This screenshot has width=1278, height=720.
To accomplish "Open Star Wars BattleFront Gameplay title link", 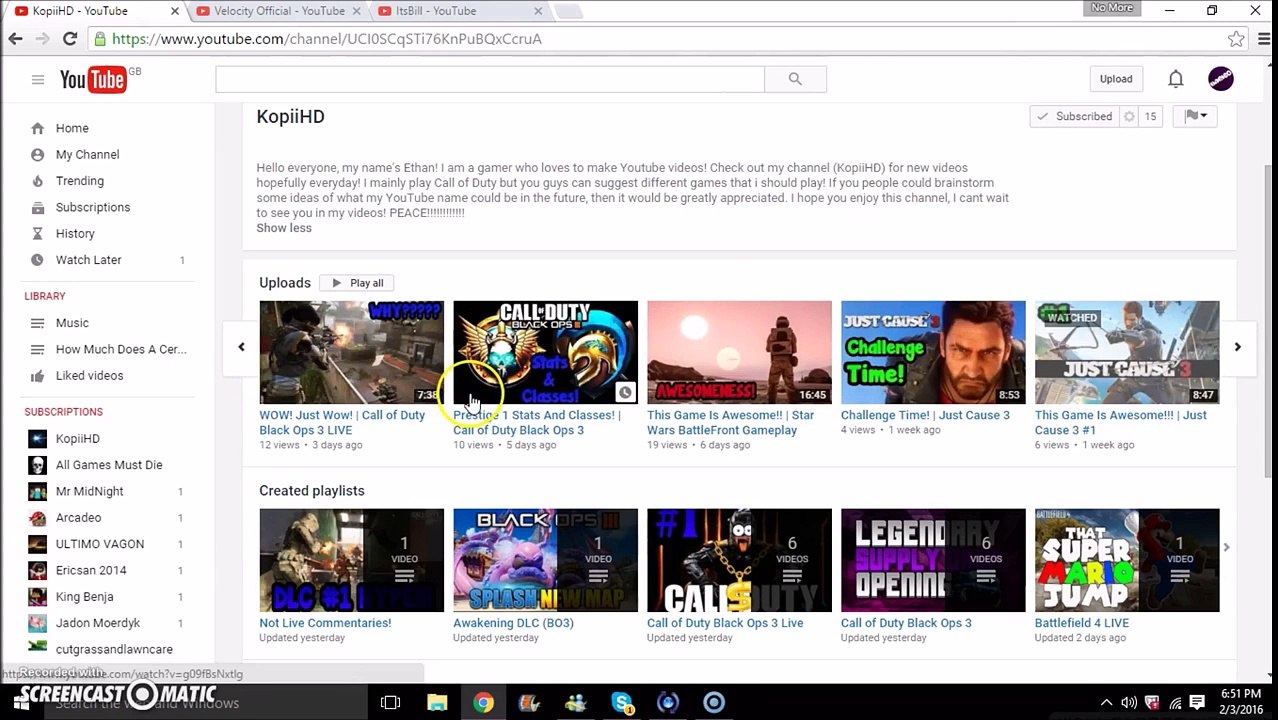I will [730, 423].
